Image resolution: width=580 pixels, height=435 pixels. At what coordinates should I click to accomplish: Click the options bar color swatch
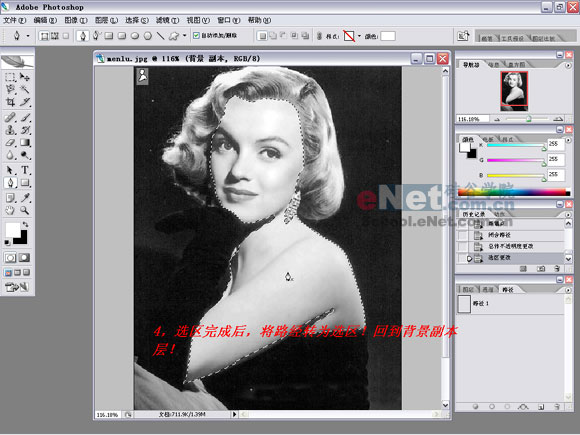388,36
